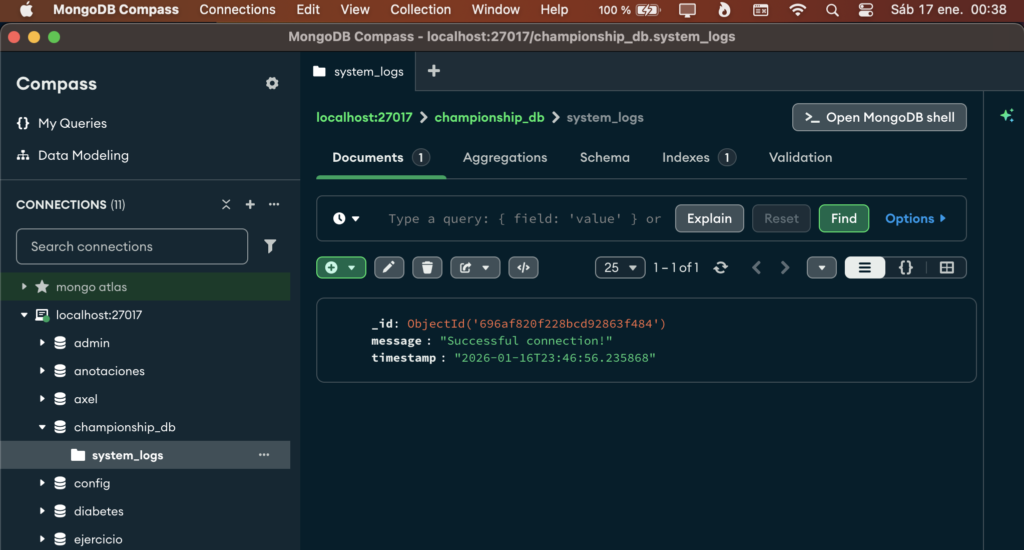Expand the Options query link
The image size is (1024, 550).
914,219
